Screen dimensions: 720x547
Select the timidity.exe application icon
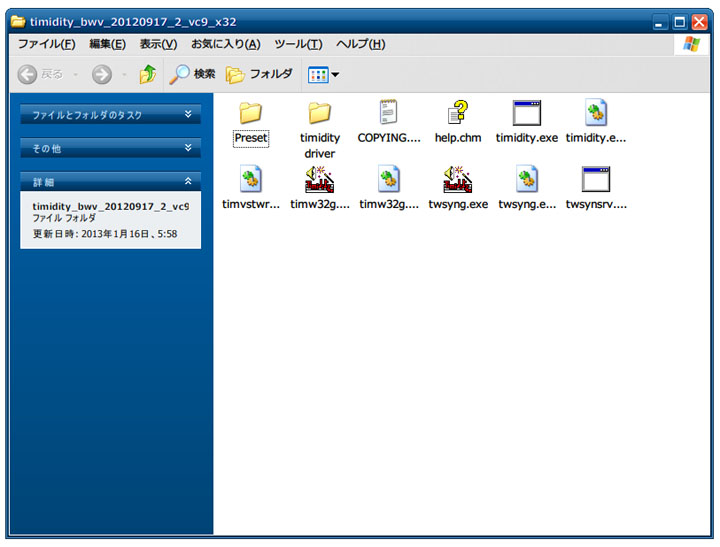pyautogui.click(x=527, y=113)
